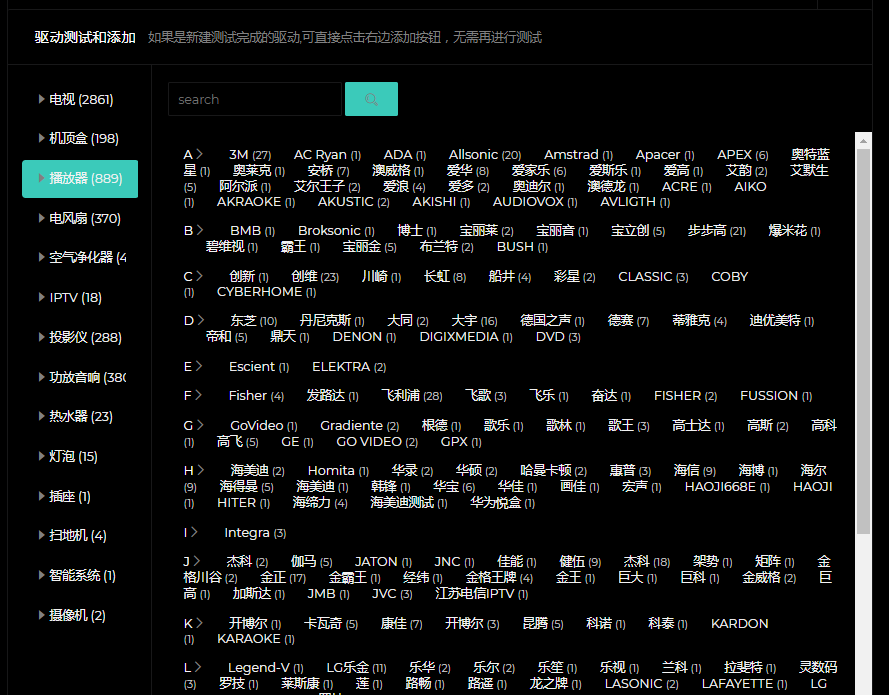The width and height of the screenshot is (889, 695).
Task: Focus the search input field
Action: pos(255,99)
